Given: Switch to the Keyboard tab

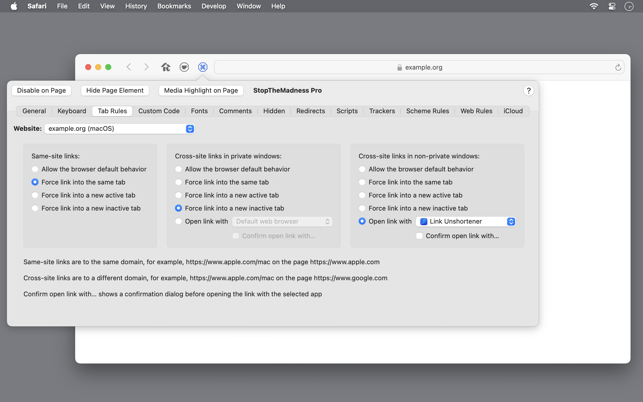Looking at the screenshot, I should point(72,111).
